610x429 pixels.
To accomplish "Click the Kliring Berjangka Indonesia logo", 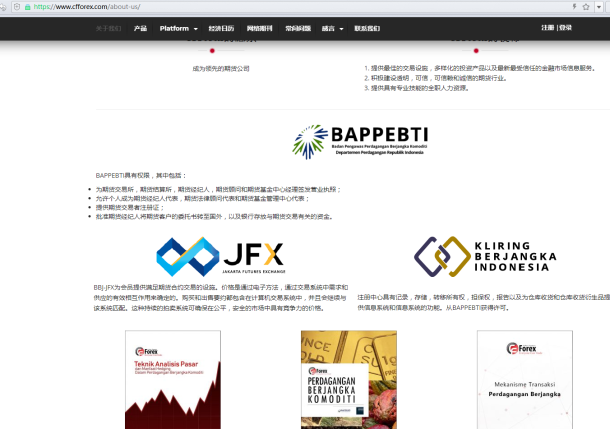I will tap(486, 256).
